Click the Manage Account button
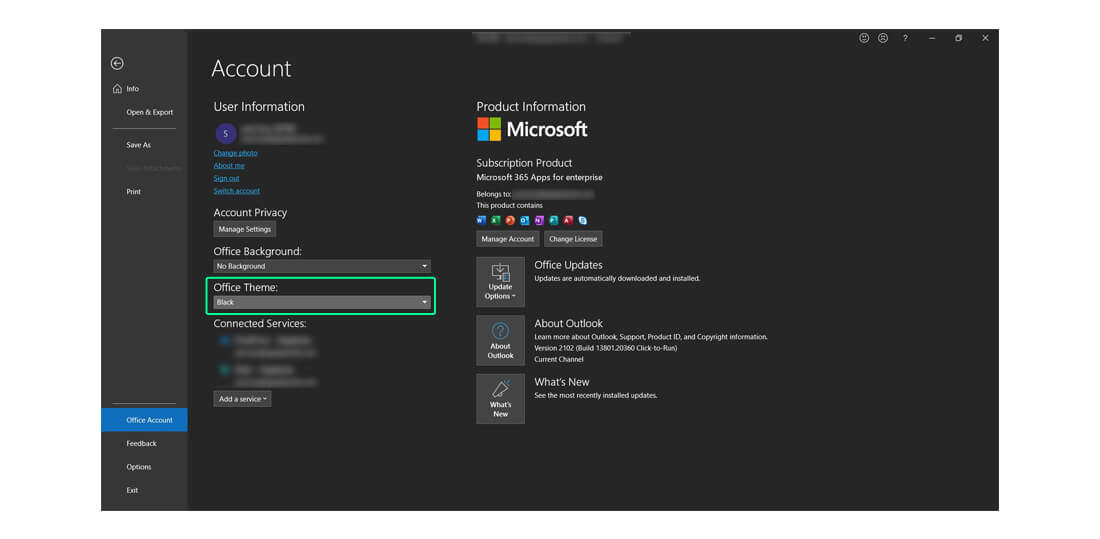Viewport: 1100px width, 539px height. pyautogui.click(x=507, y=239)
